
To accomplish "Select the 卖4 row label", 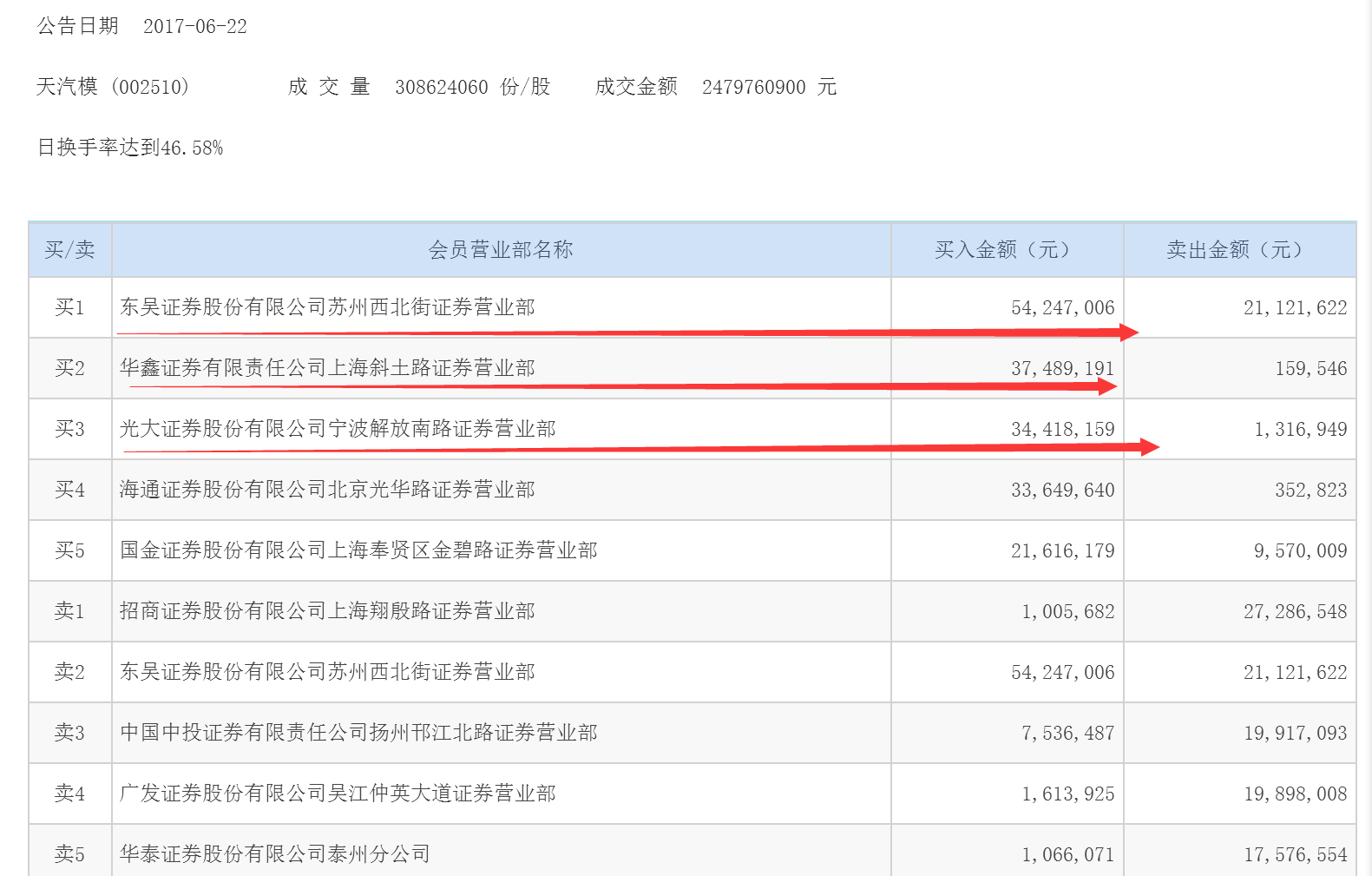I will (x=69, y=794).
